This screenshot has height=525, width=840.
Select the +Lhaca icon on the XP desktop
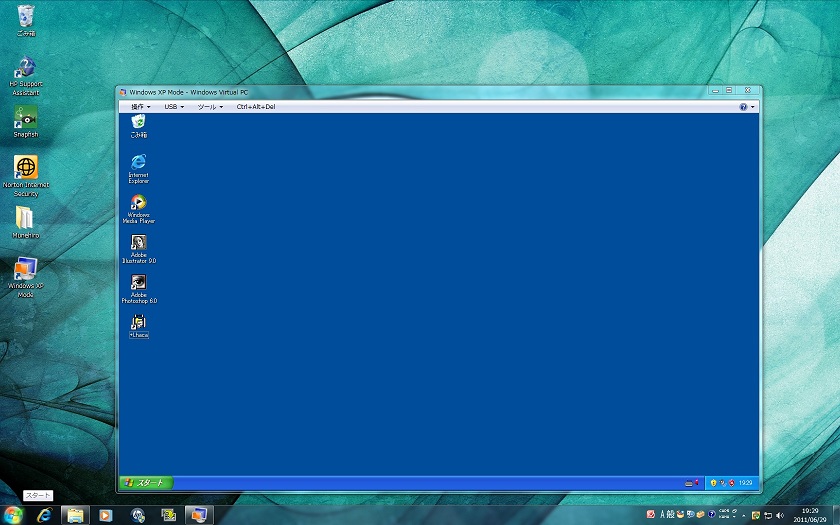point(139,326)
